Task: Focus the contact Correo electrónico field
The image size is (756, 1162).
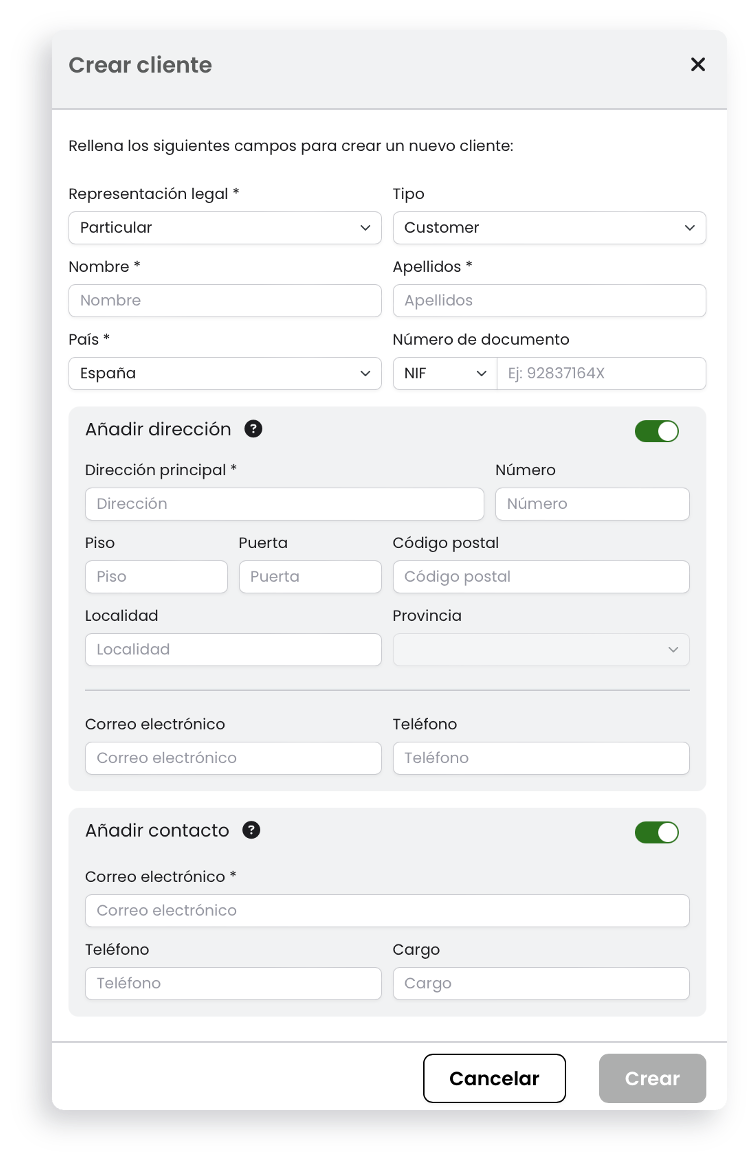Action: (x=387, y=911)
